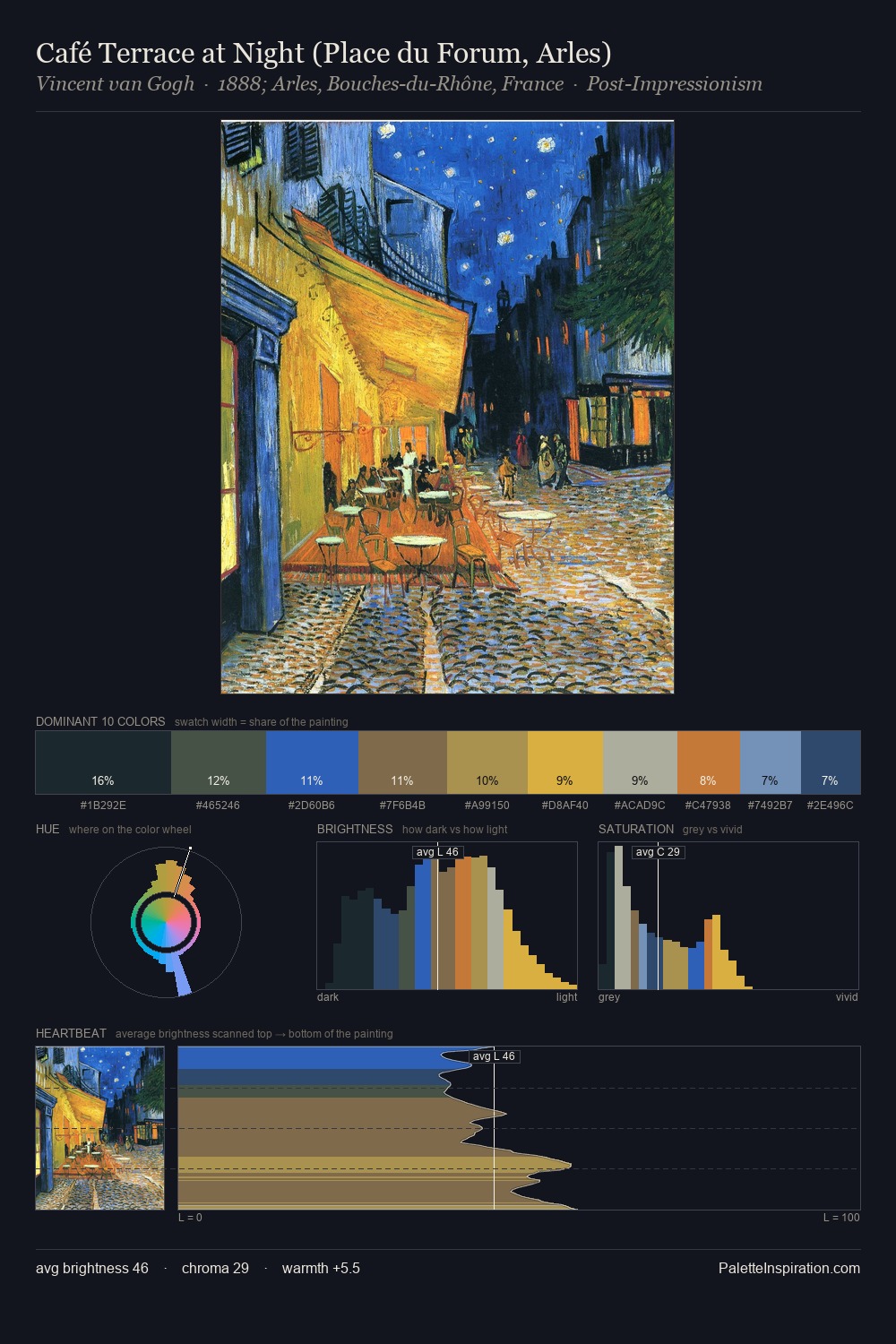This screenshot has width=896, height=1344.
Task: Click the 'swatch width = share of the painting' caption
Action: point(261,722)
